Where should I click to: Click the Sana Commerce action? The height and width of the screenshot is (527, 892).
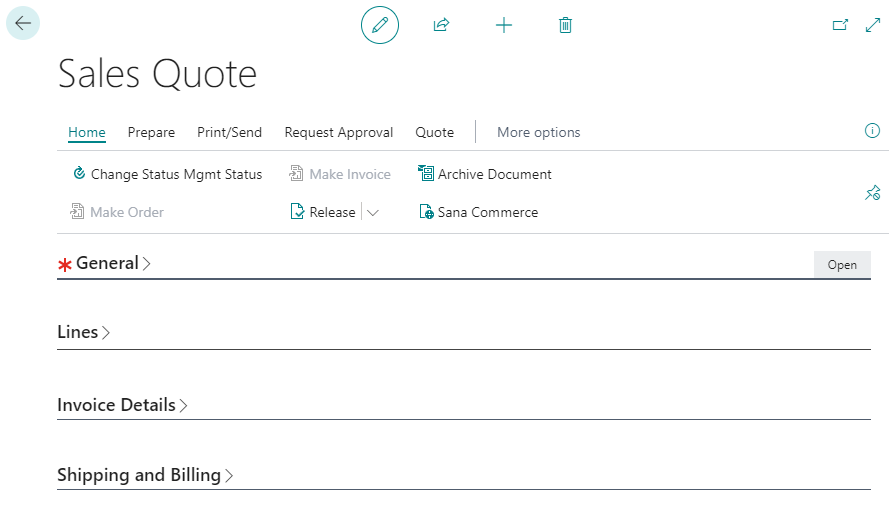478,212
